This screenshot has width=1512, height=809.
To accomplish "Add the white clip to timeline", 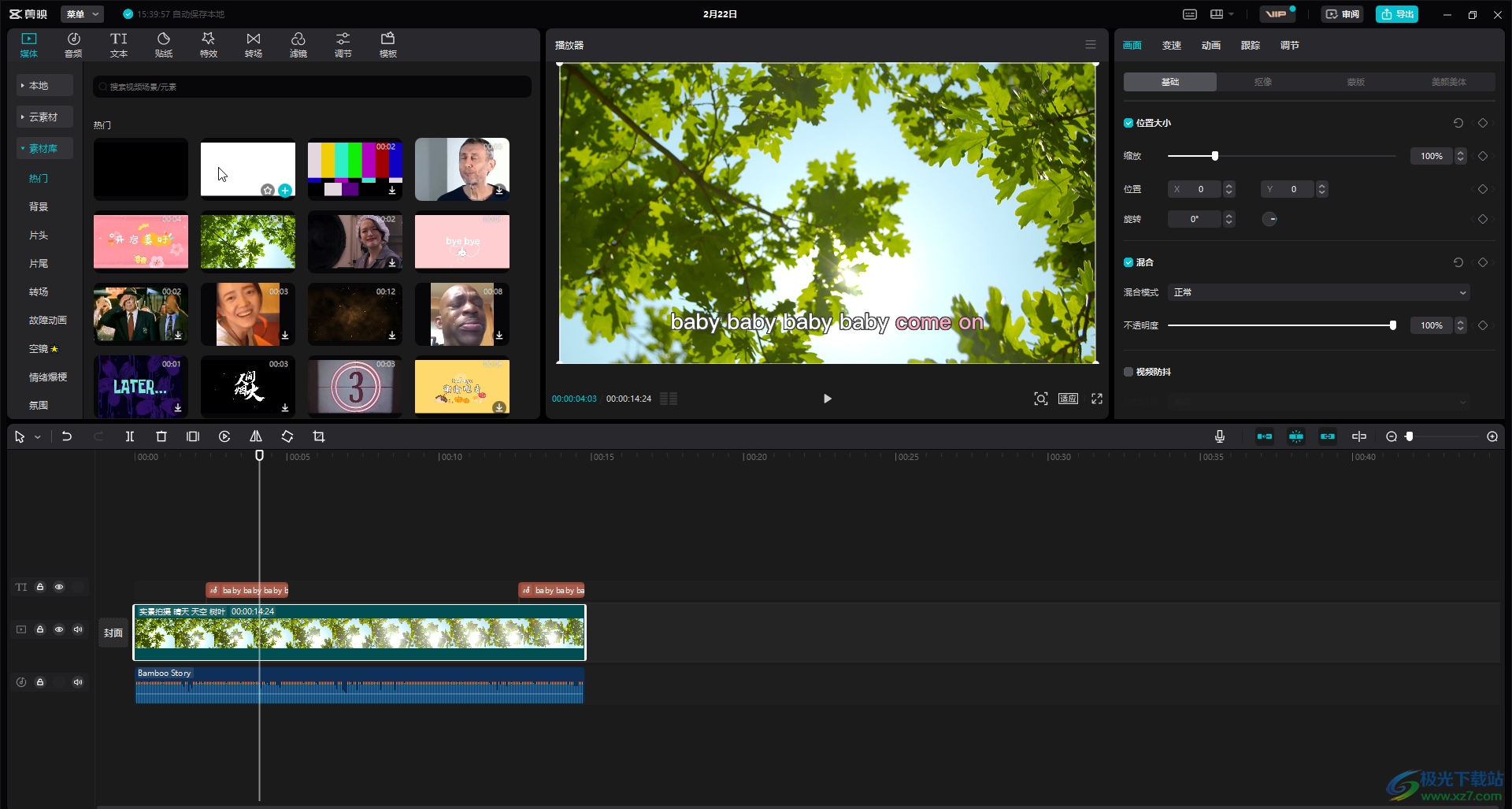I will tap(285, 191).
